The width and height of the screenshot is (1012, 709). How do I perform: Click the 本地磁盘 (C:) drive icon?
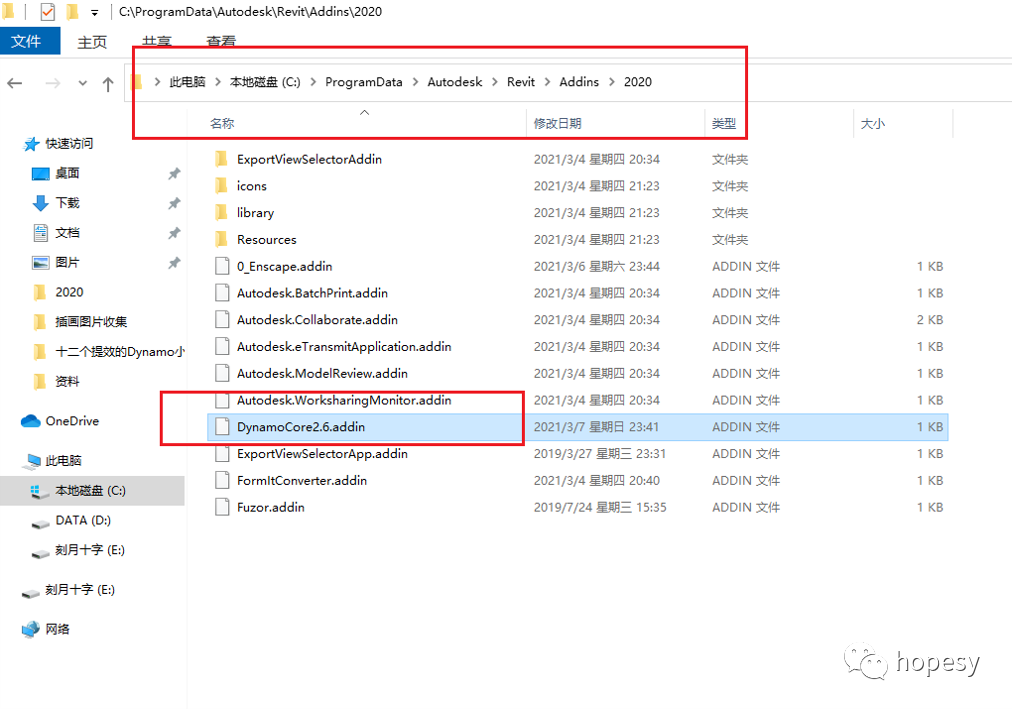[39, 492]
